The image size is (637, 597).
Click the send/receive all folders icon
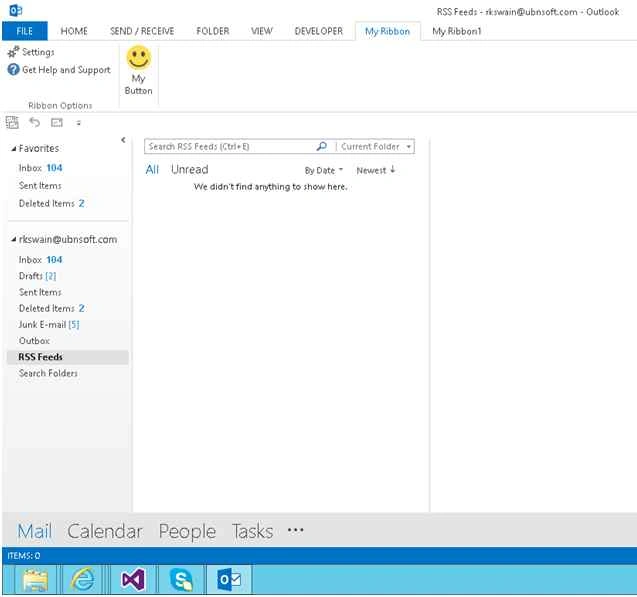pyautogui.click(x=12, y=122)
